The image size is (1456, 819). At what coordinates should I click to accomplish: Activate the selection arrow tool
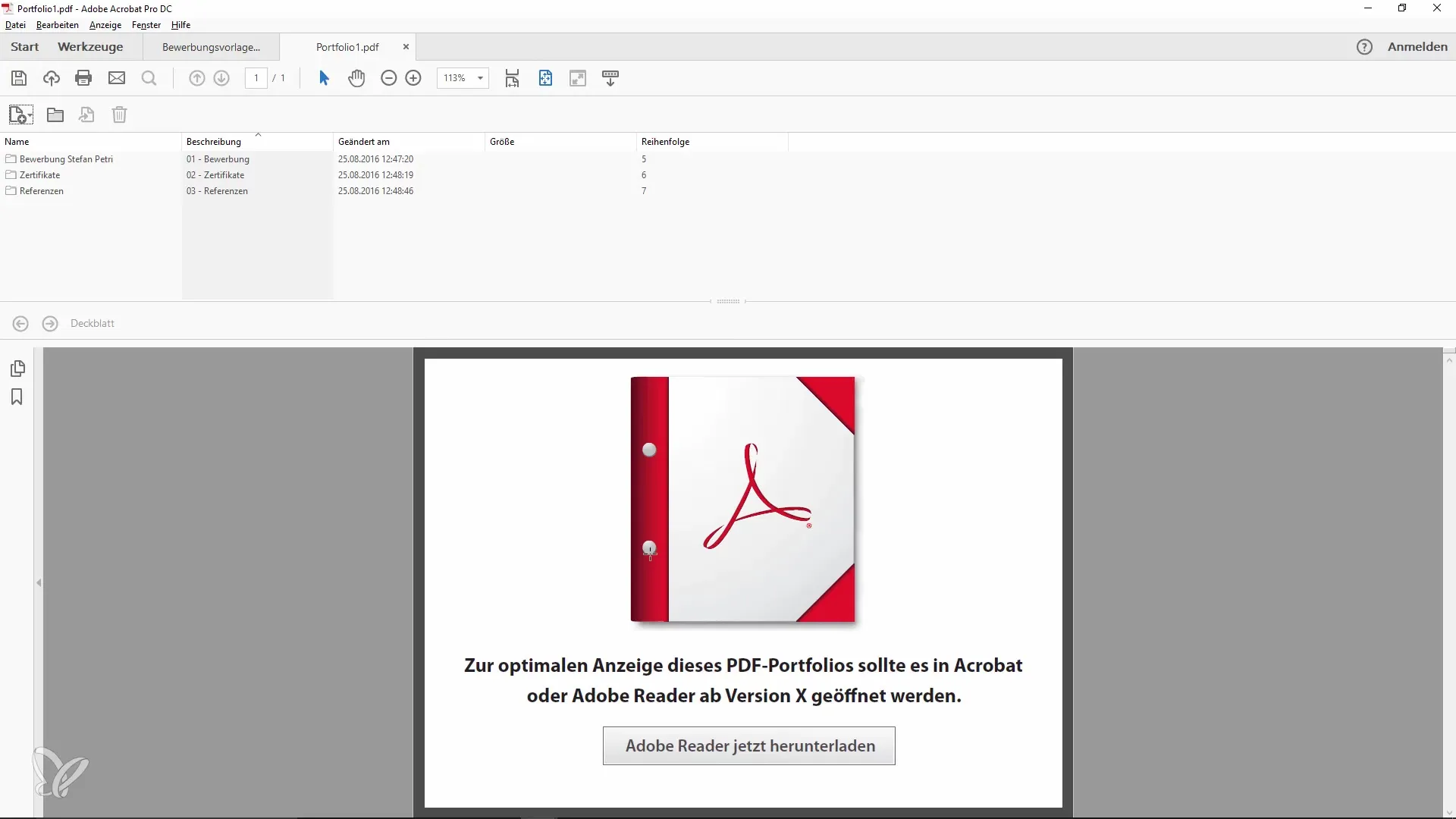[x=324, y=78]
